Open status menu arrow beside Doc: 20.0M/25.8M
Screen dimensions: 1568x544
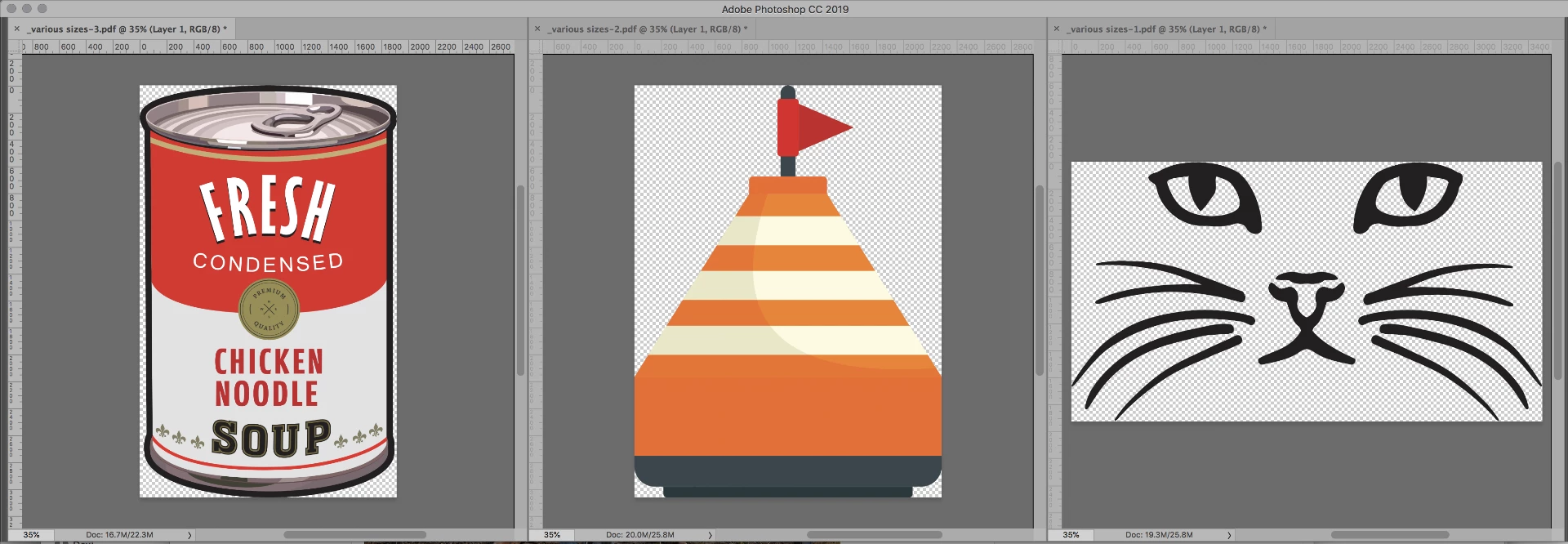point(710,535)
